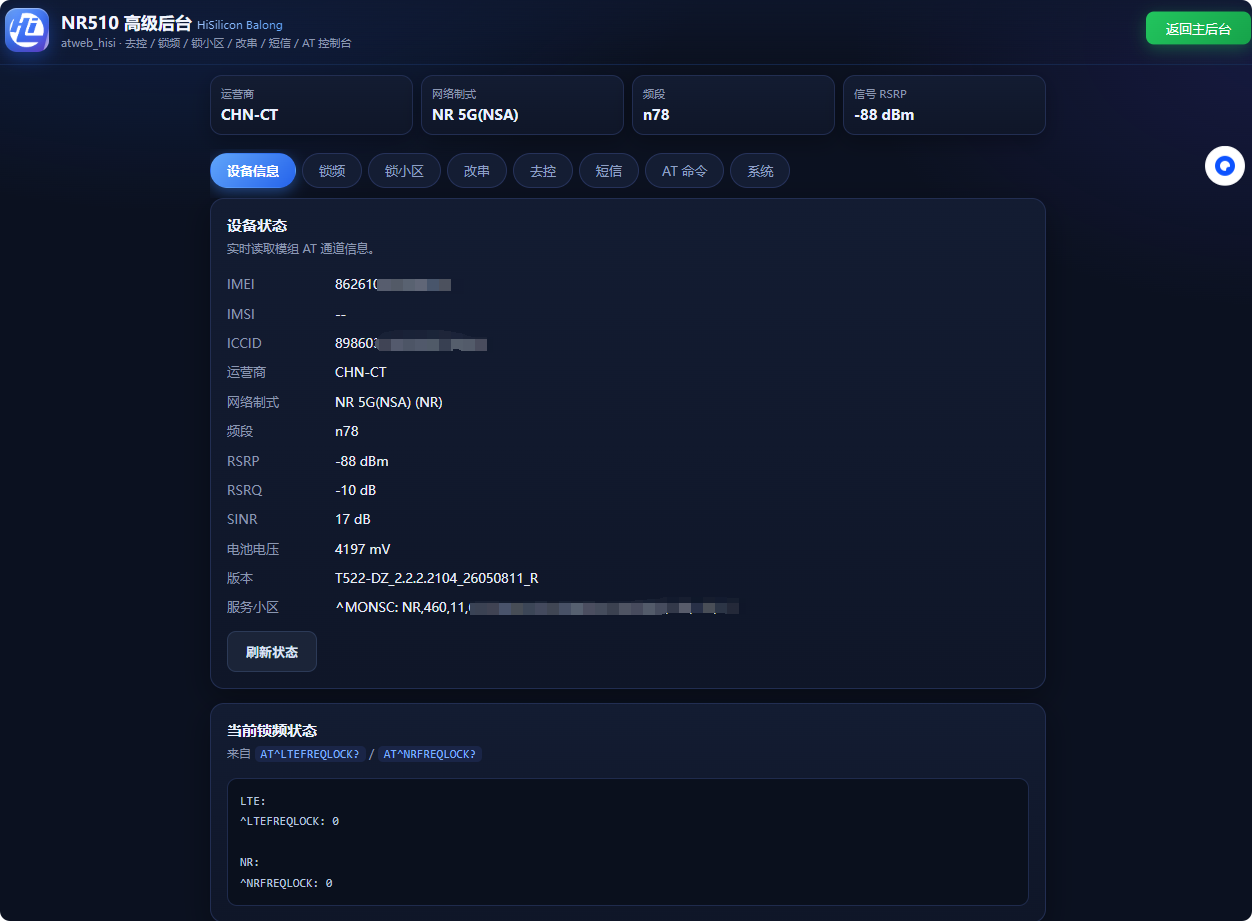1252x921 pixels.
Task: Click the NR510 app logo icon
Action: (27, 30)
